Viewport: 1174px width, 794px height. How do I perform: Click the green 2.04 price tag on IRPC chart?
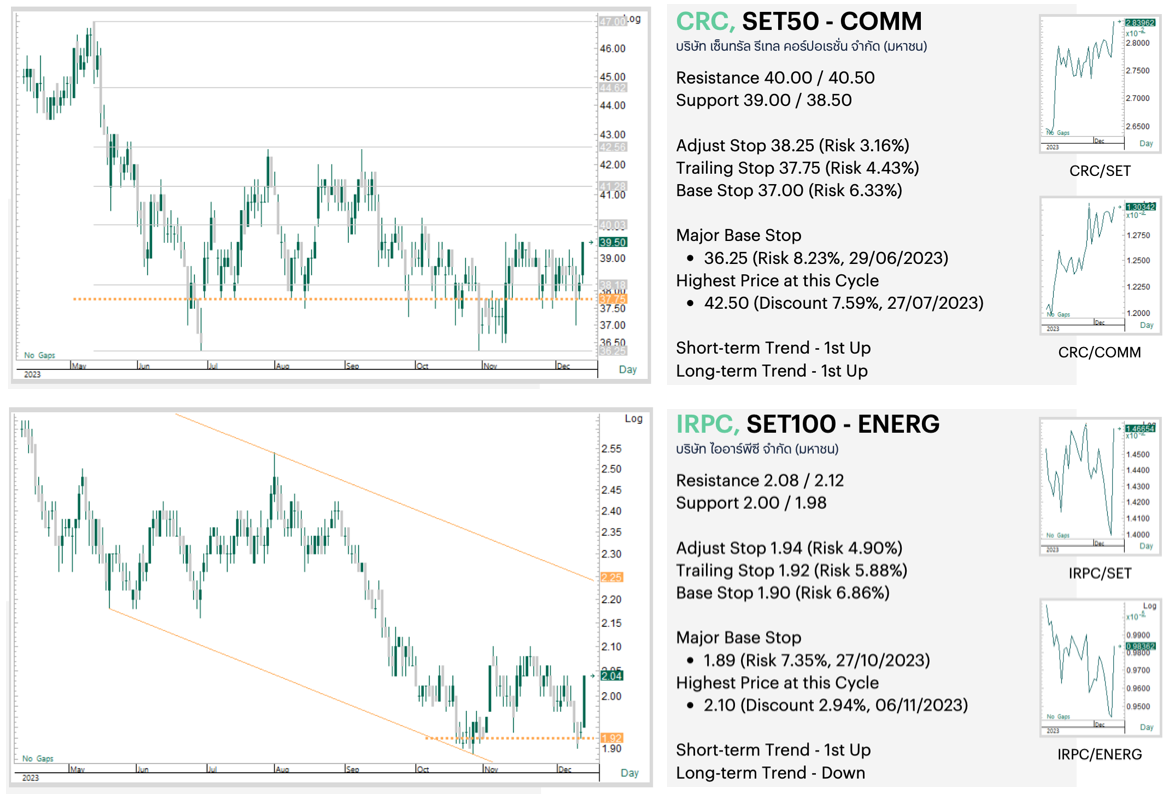coord(612,676)
